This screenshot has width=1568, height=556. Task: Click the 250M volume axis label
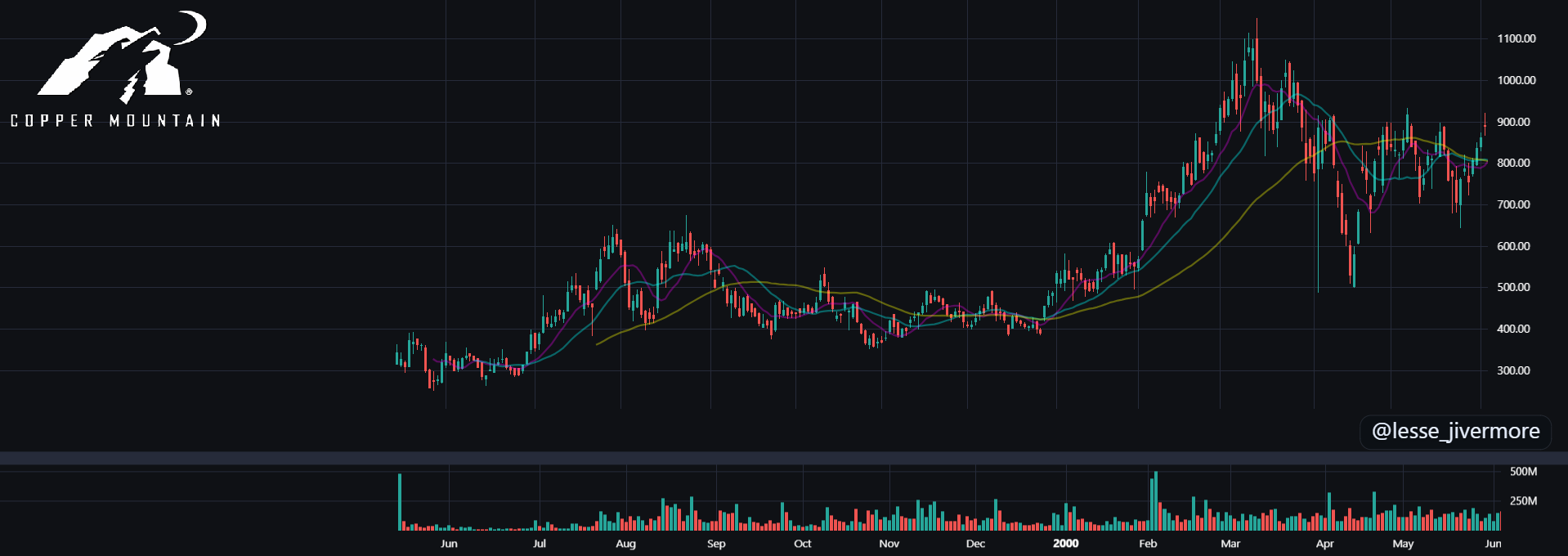pyautogui.click(x=1523, y=500)
